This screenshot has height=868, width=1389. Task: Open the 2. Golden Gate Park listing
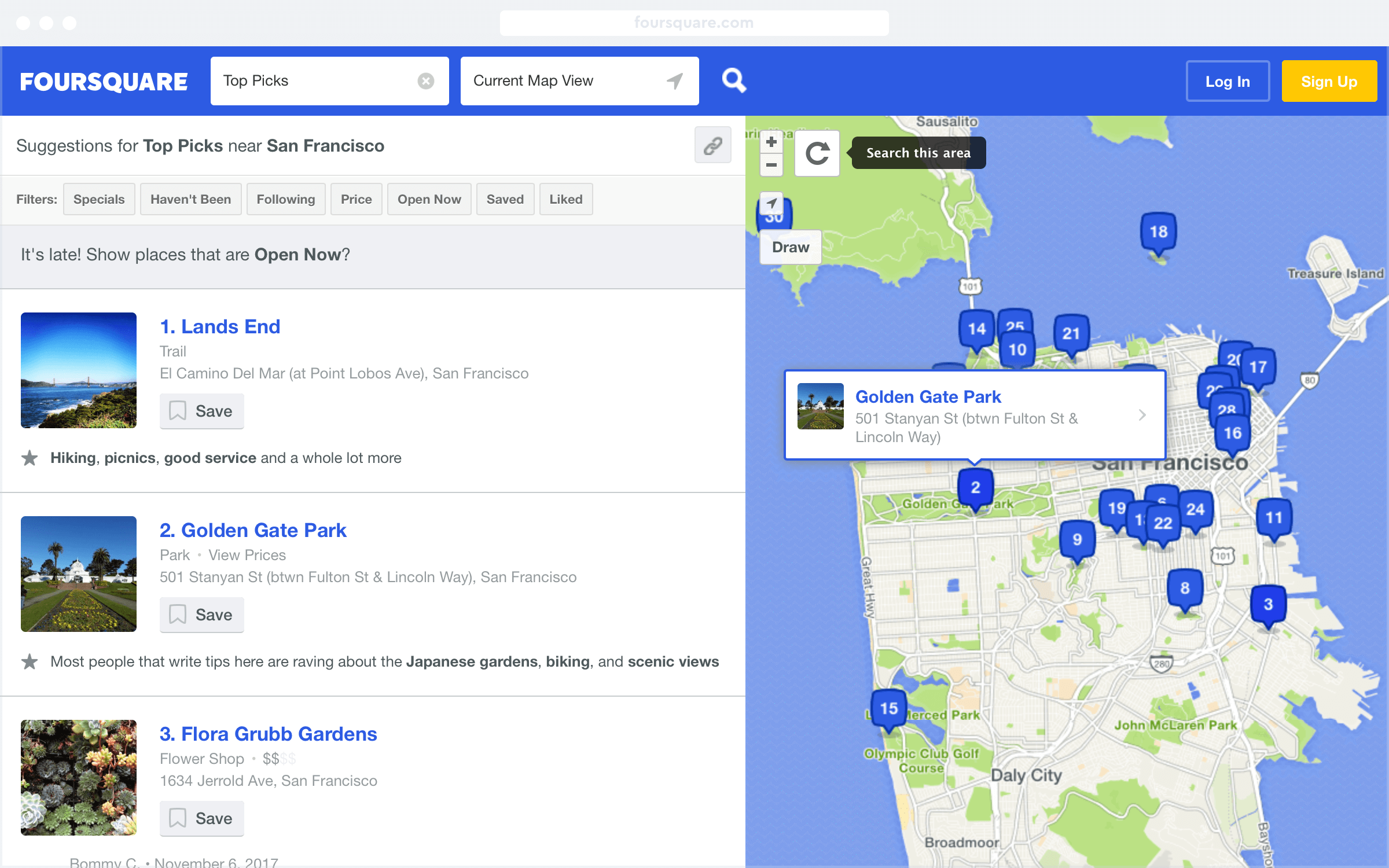[x=253, y=530]
